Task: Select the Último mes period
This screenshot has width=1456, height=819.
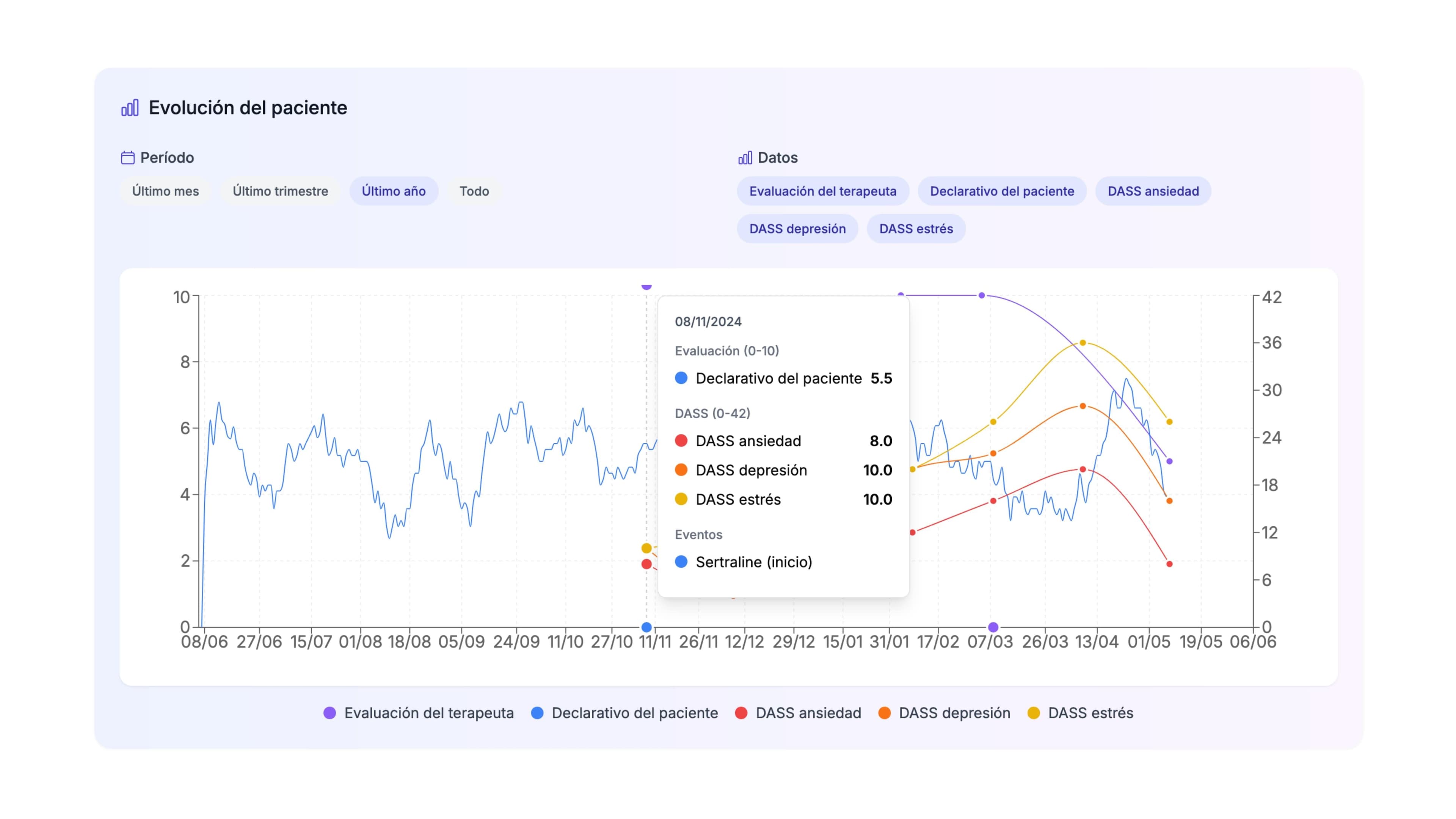Action: click(166, 191)
